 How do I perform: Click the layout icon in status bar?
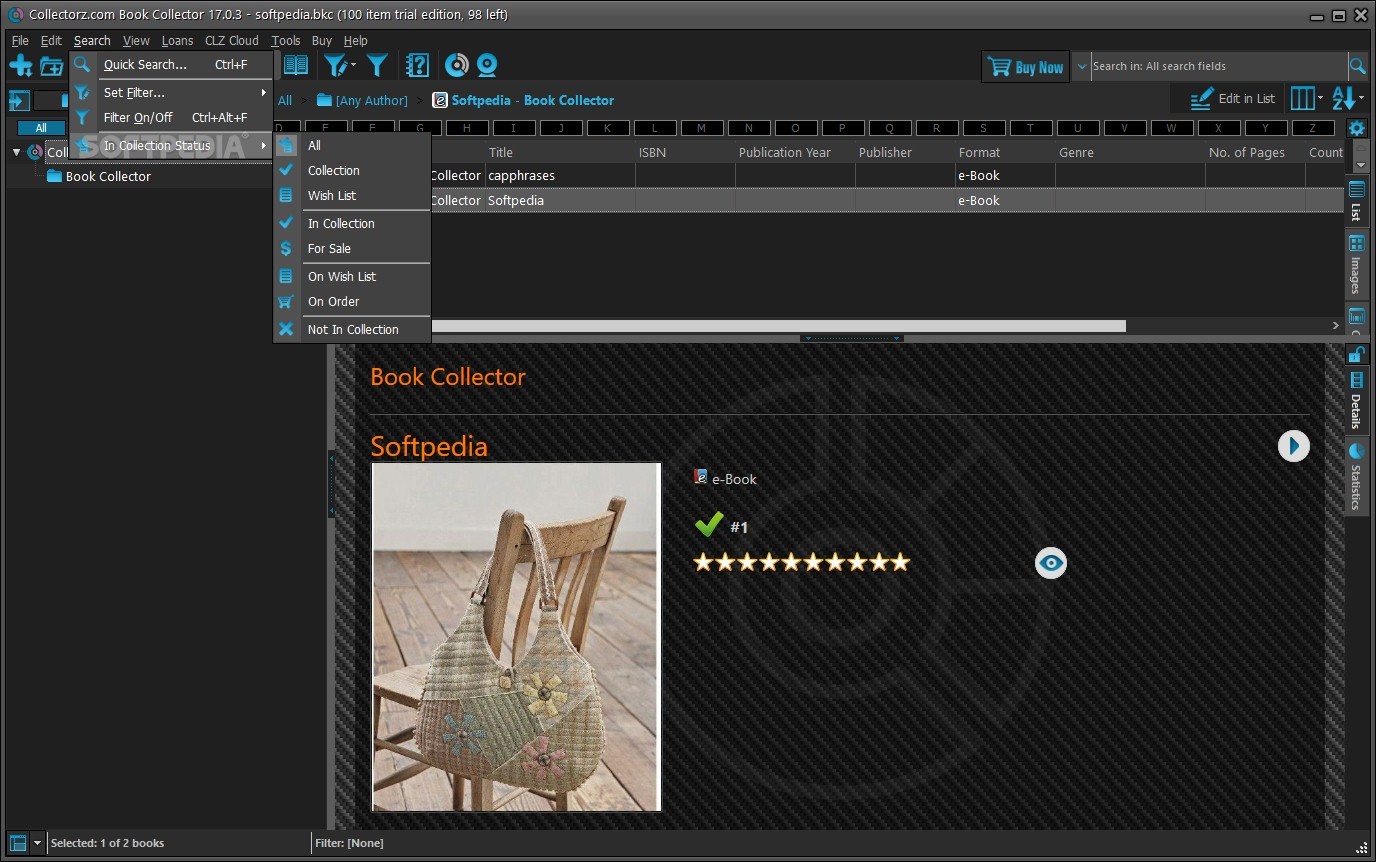(17, 843)
